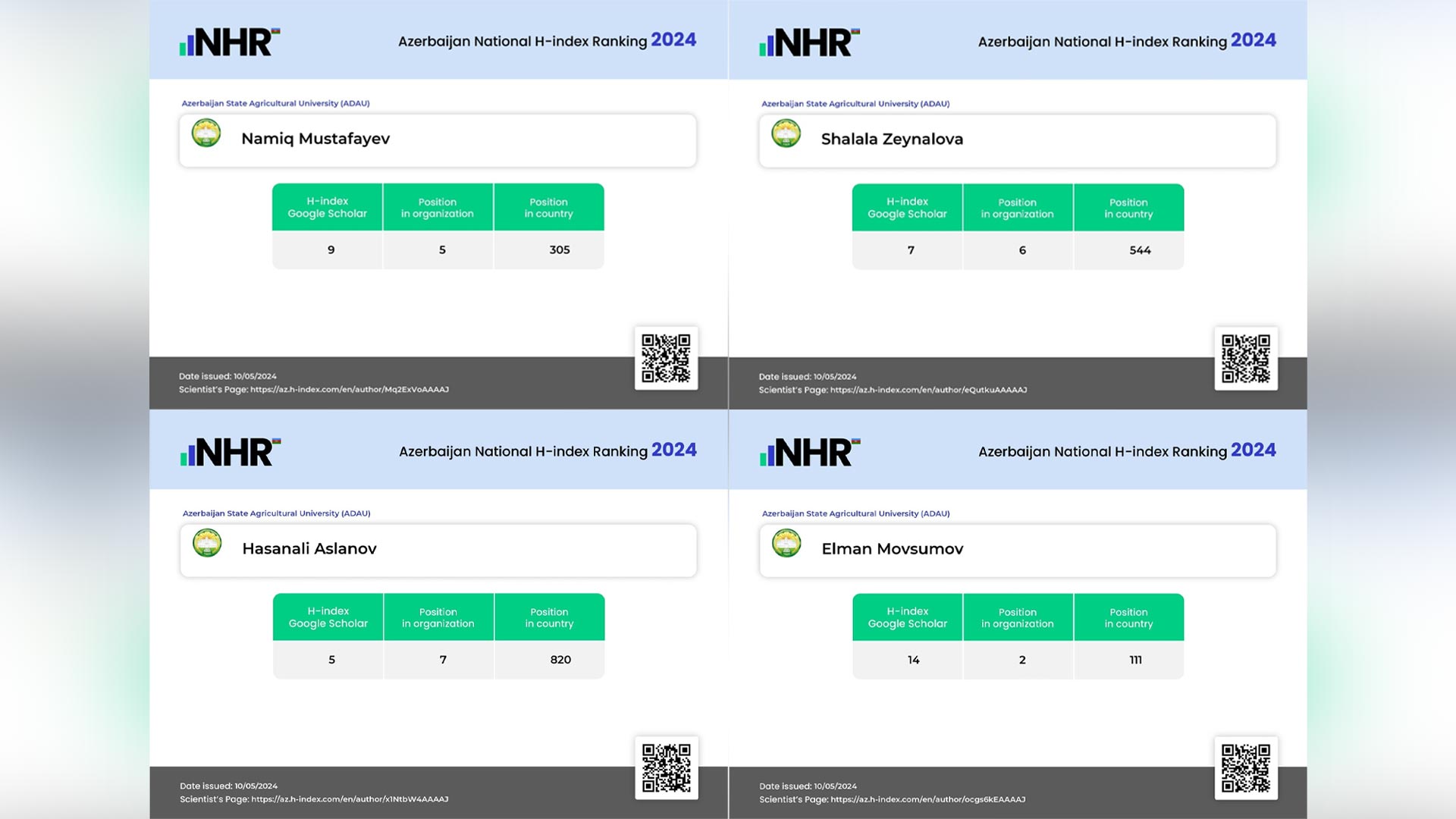This screenshot has width=1456, height=819.
Task: Open Shalala Zeynalova's scientist page URL
Action: pyautogui.click(x=928, y=390)
